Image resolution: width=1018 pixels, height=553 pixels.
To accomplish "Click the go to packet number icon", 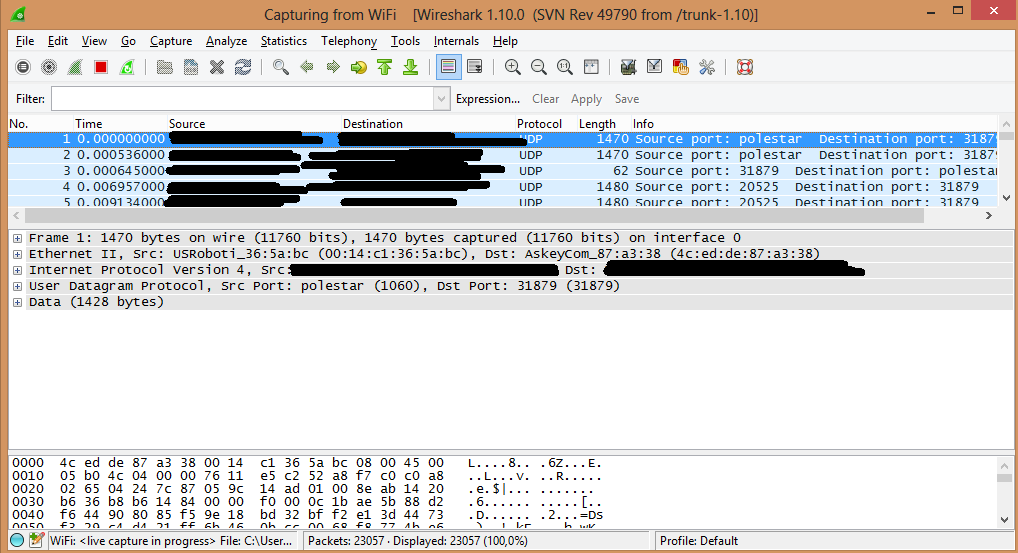I will [x=358, y=67].
